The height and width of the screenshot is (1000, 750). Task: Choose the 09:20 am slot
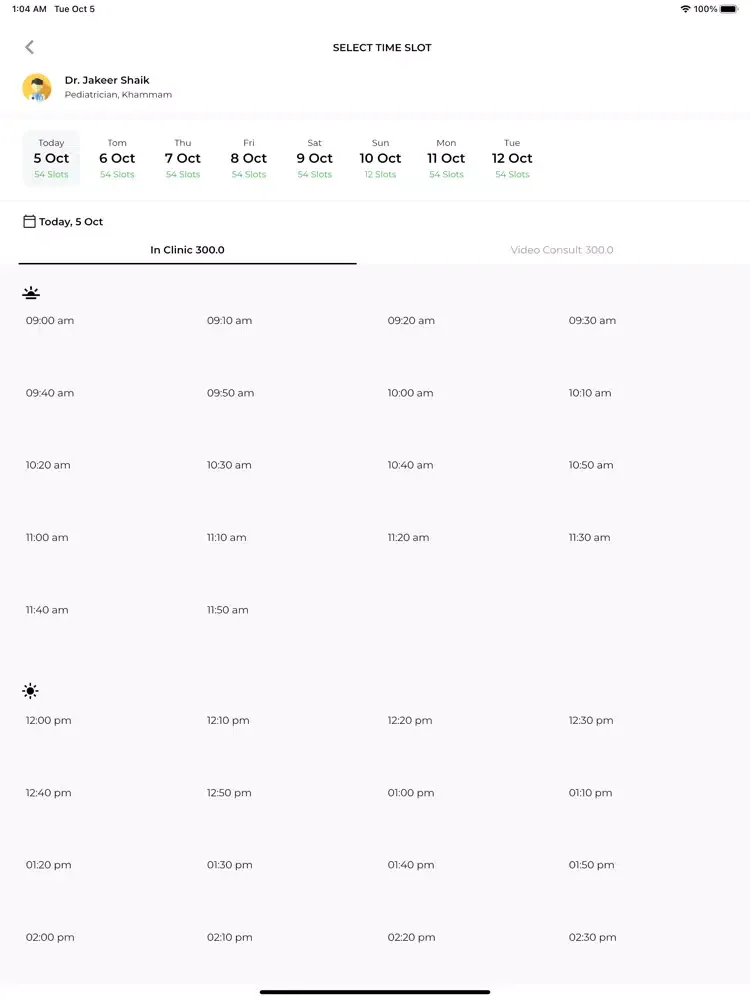point(411,321)
